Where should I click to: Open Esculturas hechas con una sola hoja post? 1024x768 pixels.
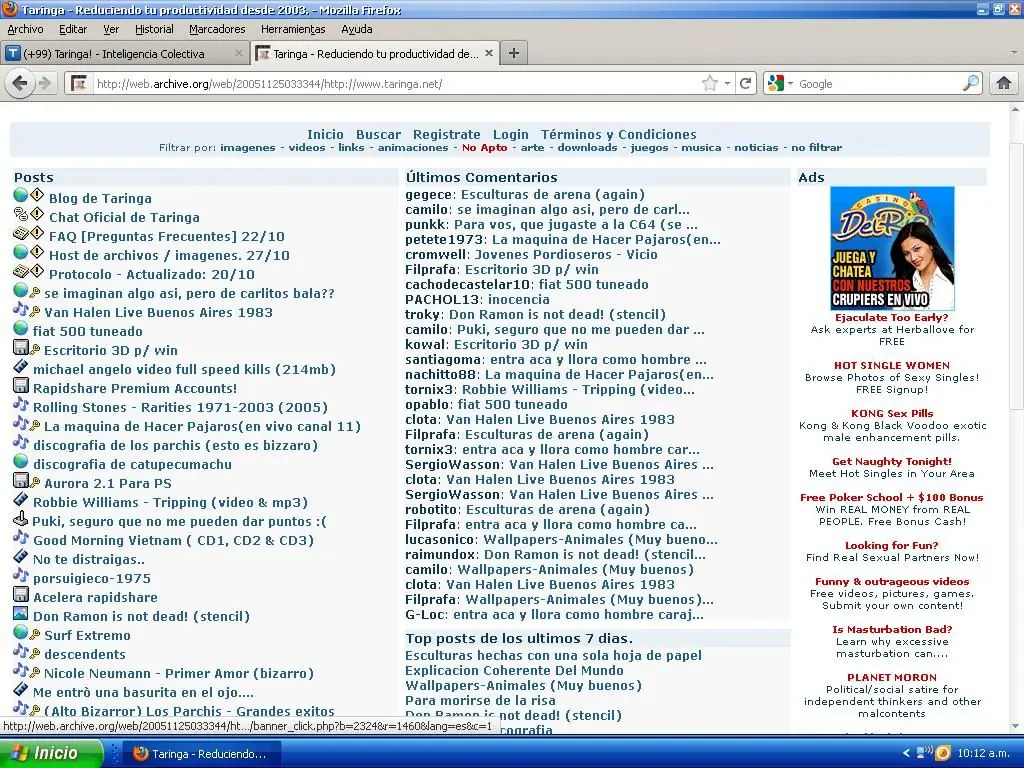(x=553, y=656)
